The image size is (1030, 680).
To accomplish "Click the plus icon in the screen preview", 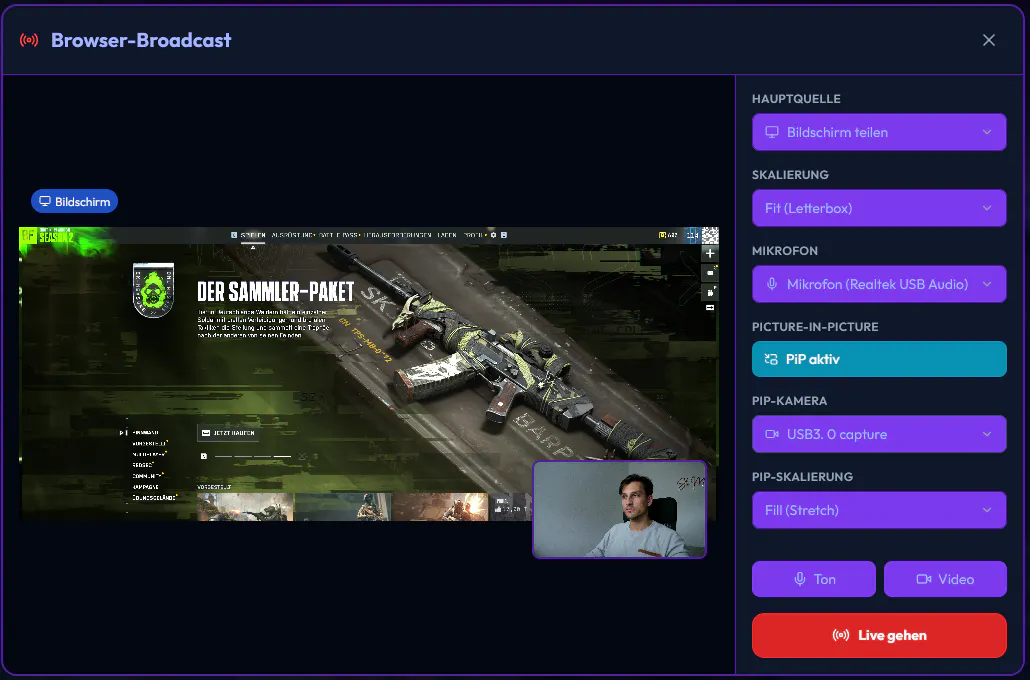I will tap(709, 254).
